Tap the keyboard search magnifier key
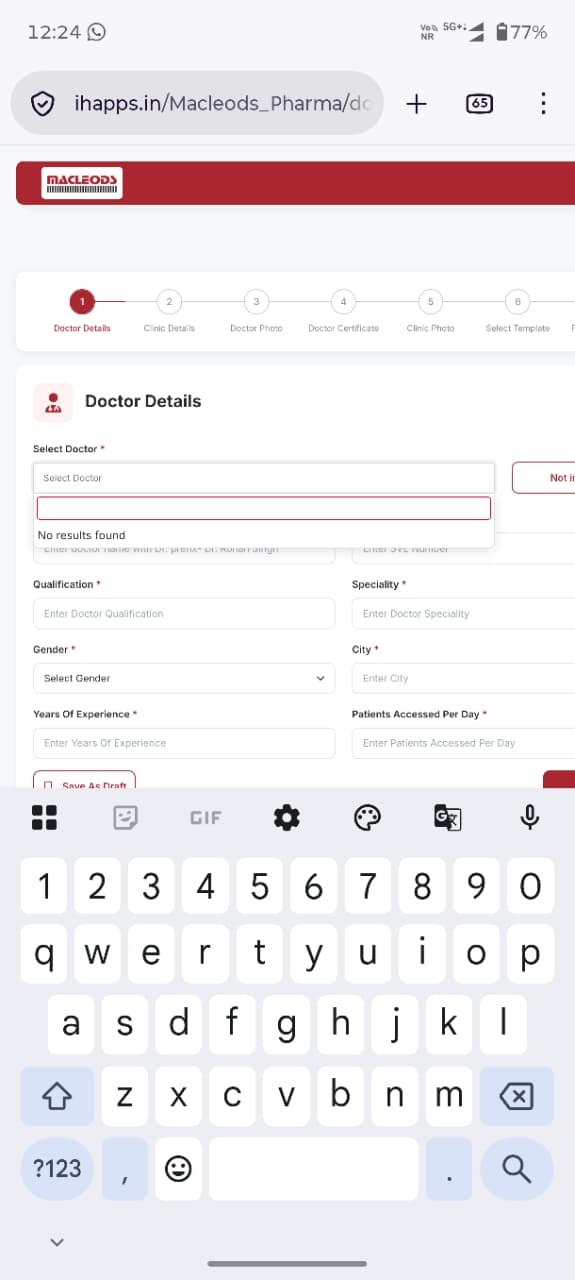The width and height of the screenshot is (575, 1280). click(516, 1168)
